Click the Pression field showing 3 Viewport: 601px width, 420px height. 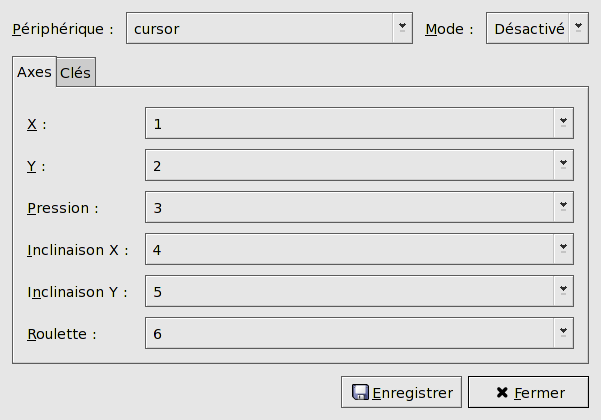pyautogui.click(x=350, y=207)
